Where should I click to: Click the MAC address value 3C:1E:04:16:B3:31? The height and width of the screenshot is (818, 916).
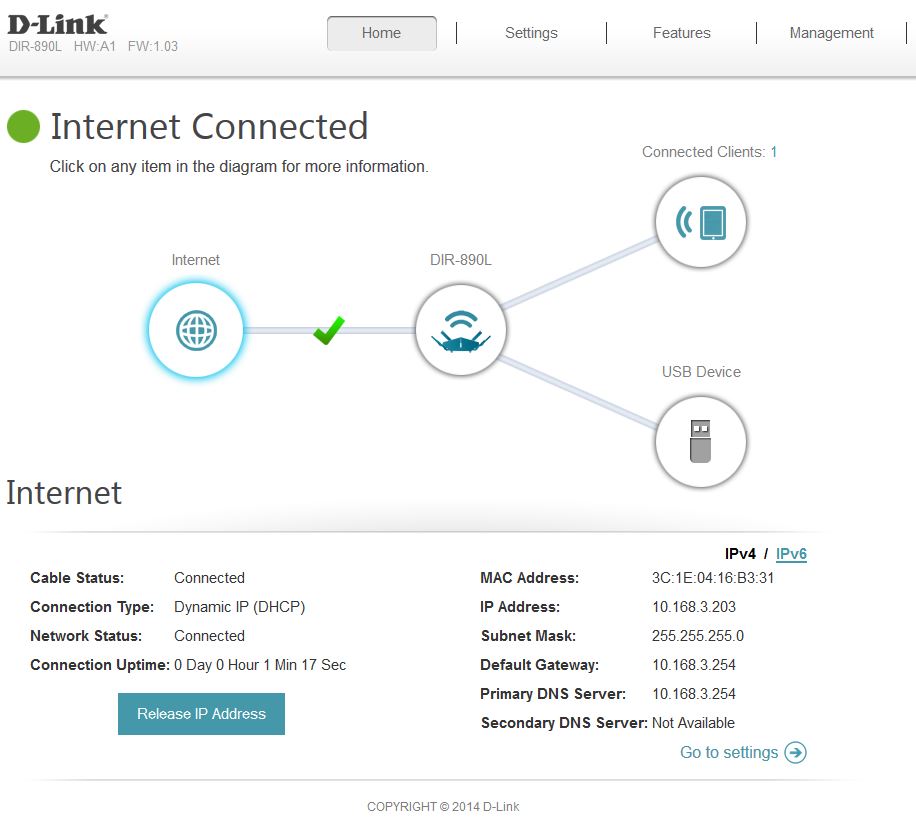(713, 578)
